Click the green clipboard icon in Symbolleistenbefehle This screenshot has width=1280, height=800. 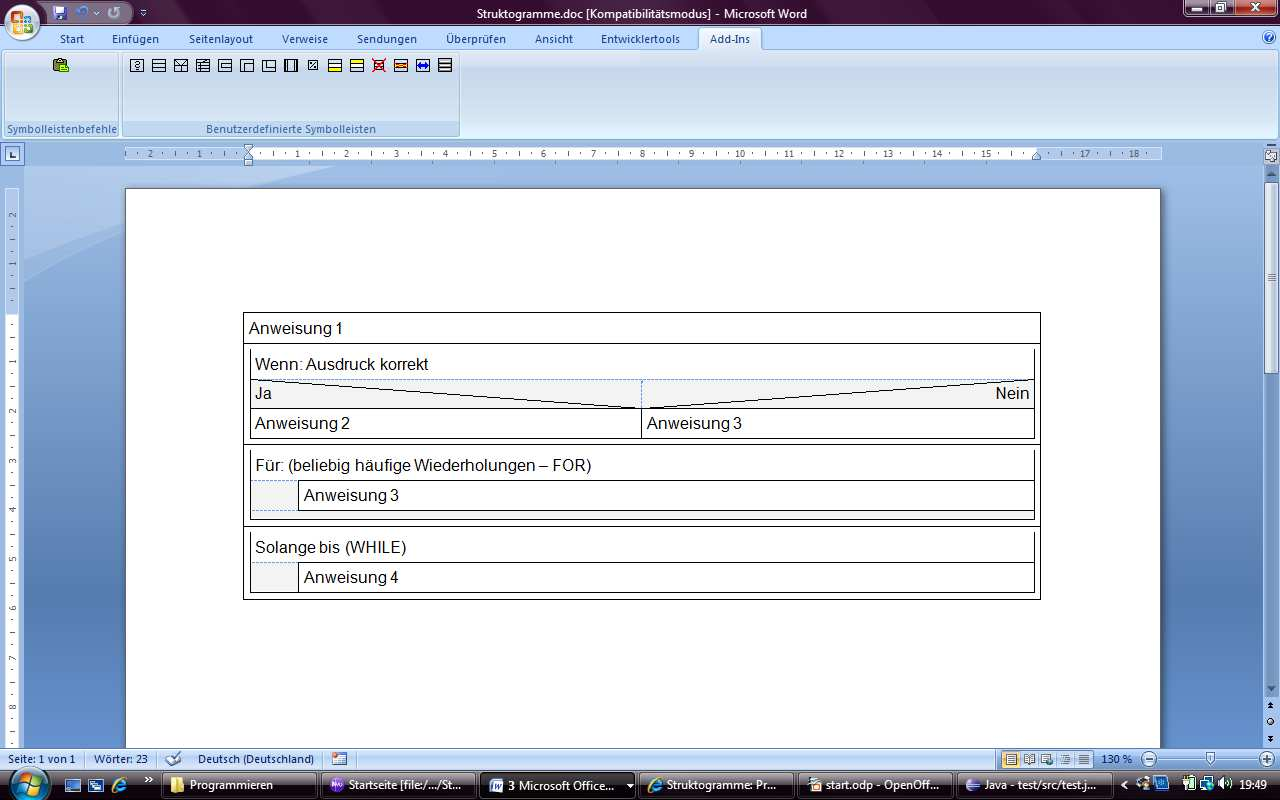tap(61, 66)
